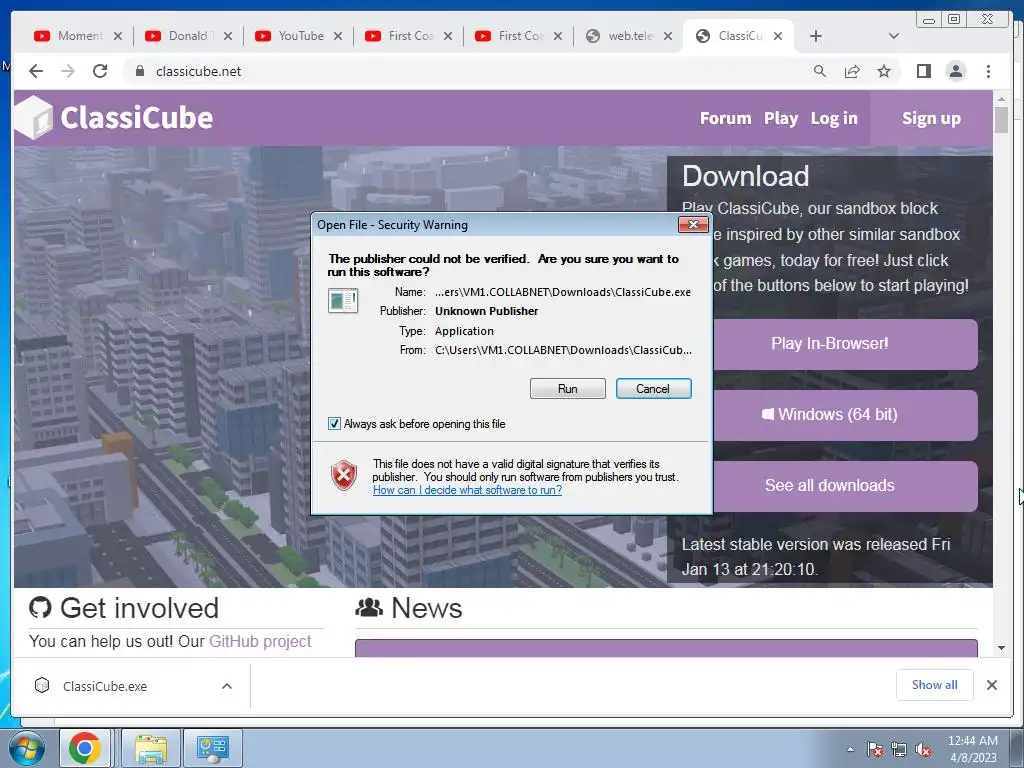Click the muted volume tray icon
1024x768 pixels.
[x=923, y=750]
